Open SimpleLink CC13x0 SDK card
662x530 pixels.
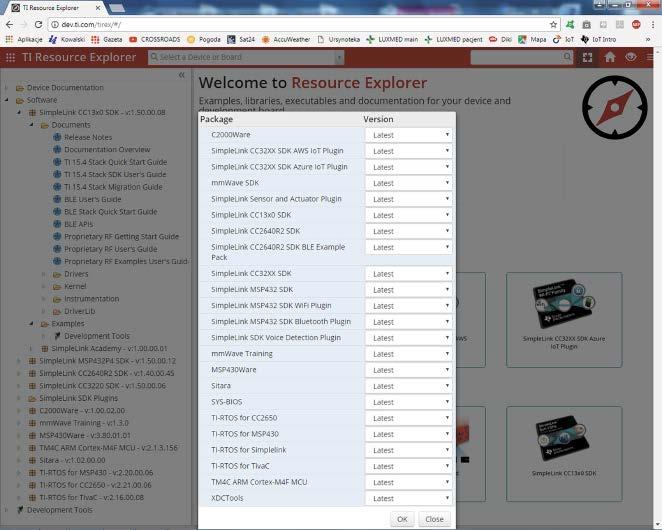(x=564, y=454)
